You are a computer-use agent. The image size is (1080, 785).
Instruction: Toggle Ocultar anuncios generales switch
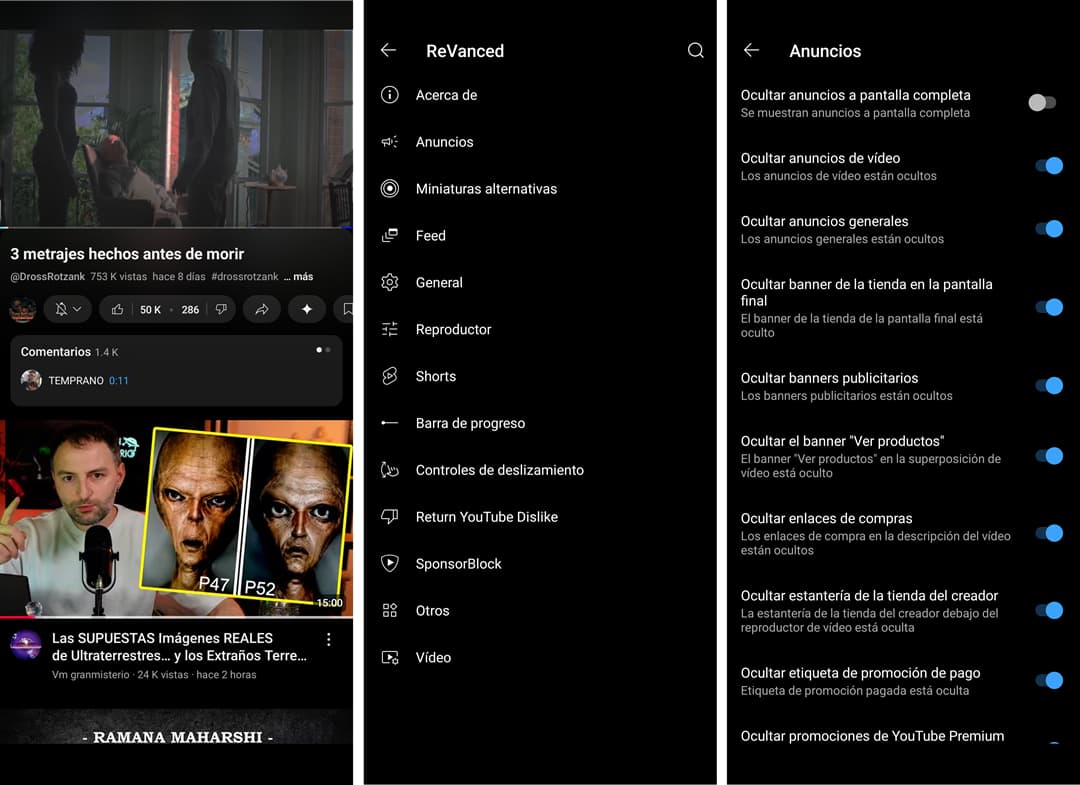pyautogui.click(x=1049, y=229)
